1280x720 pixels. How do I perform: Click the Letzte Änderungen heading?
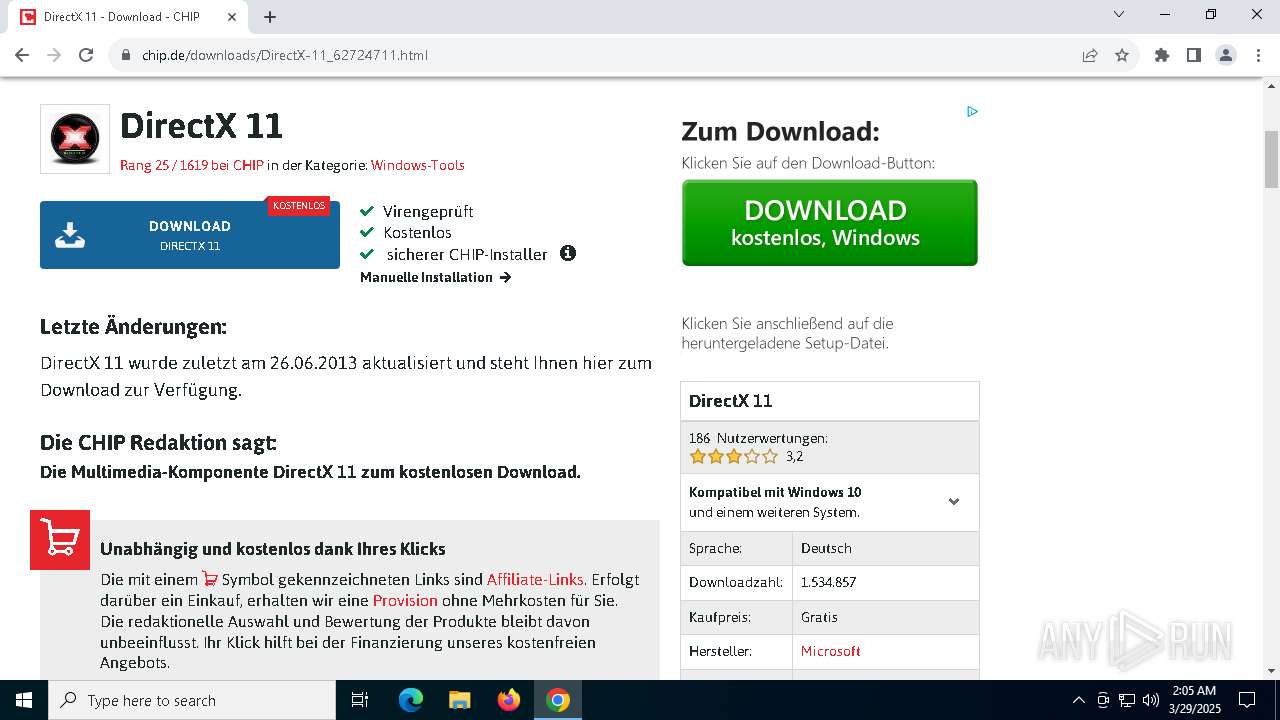[x=133, y=326]
